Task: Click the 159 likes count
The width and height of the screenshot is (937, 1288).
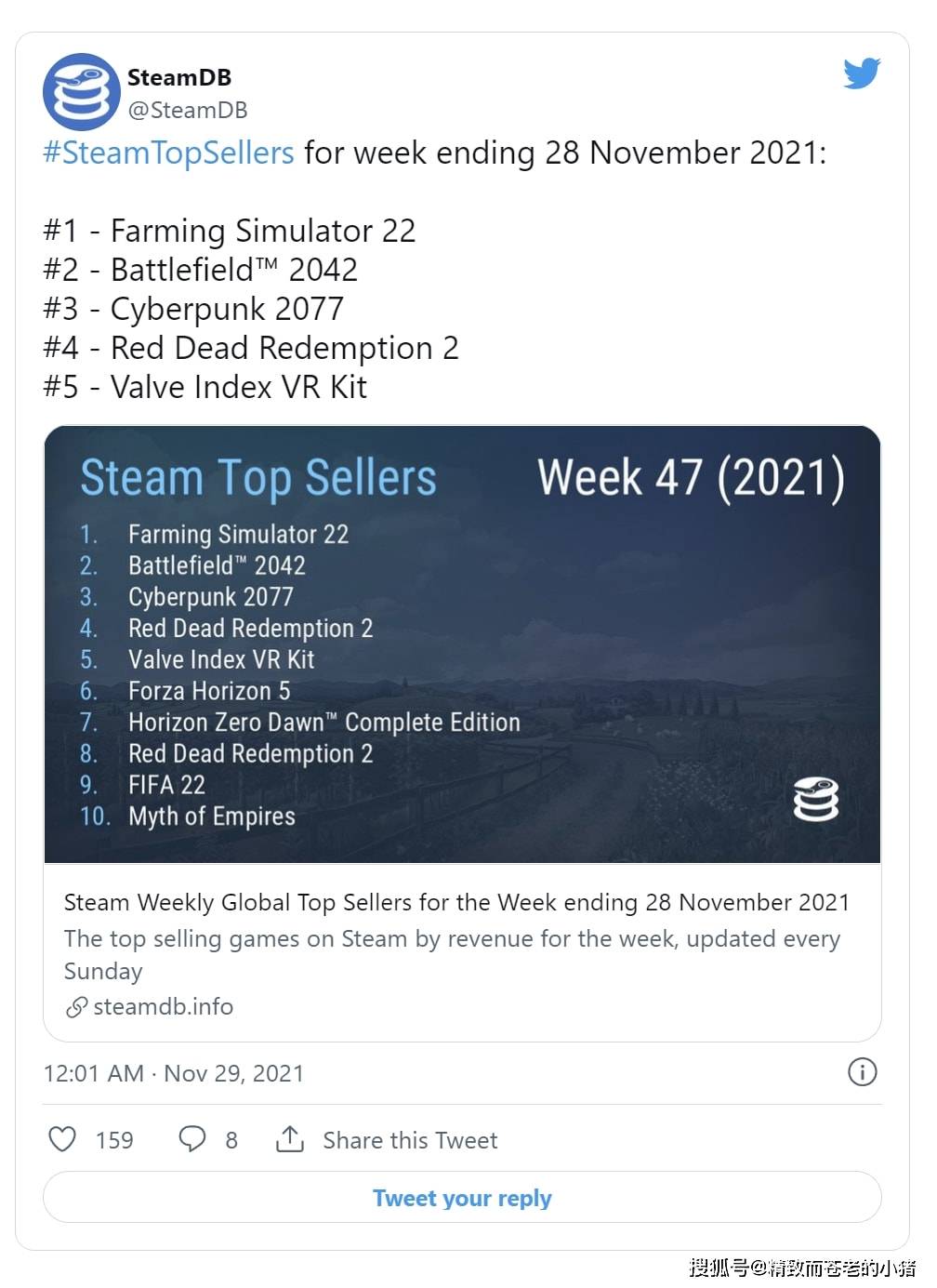Action: point(114,1140)
